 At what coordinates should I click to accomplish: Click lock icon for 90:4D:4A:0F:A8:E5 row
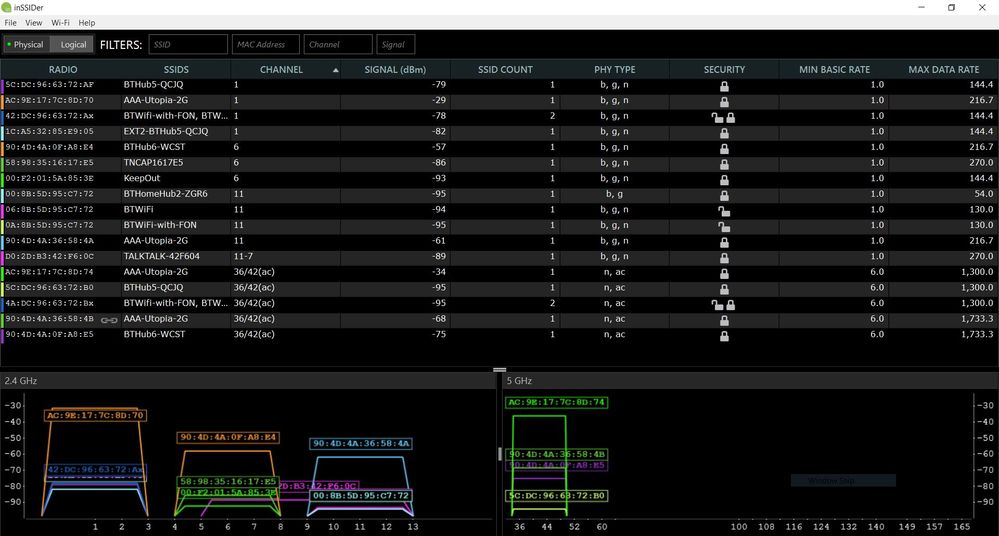(x=724, y=335)
